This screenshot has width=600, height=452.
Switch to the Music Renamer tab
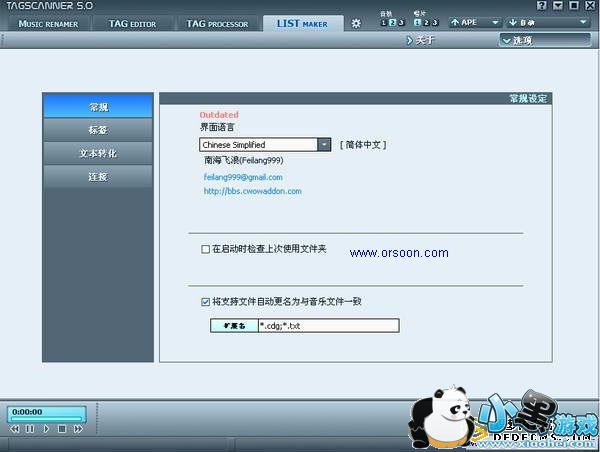point(47,23)
